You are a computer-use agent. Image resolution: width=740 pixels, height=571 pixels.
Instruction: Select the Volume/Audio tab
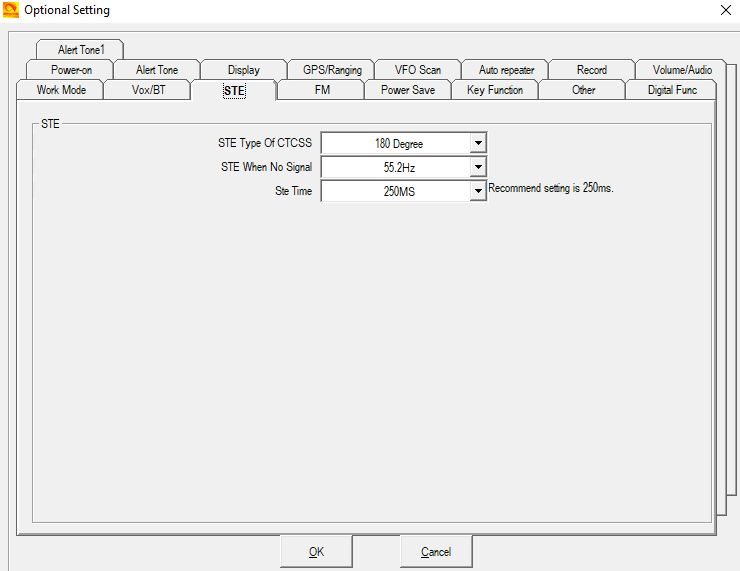pos(681,70)
